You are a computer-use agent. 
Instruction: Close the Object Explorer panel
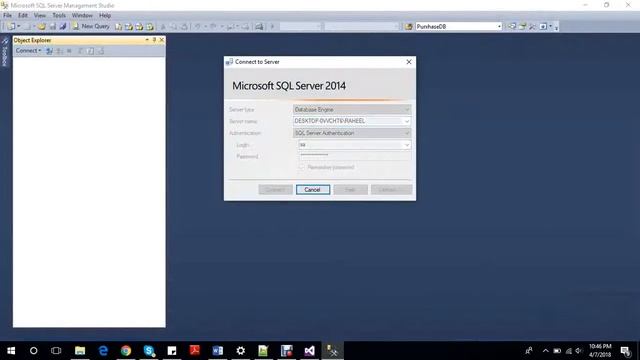click(162, 40)
